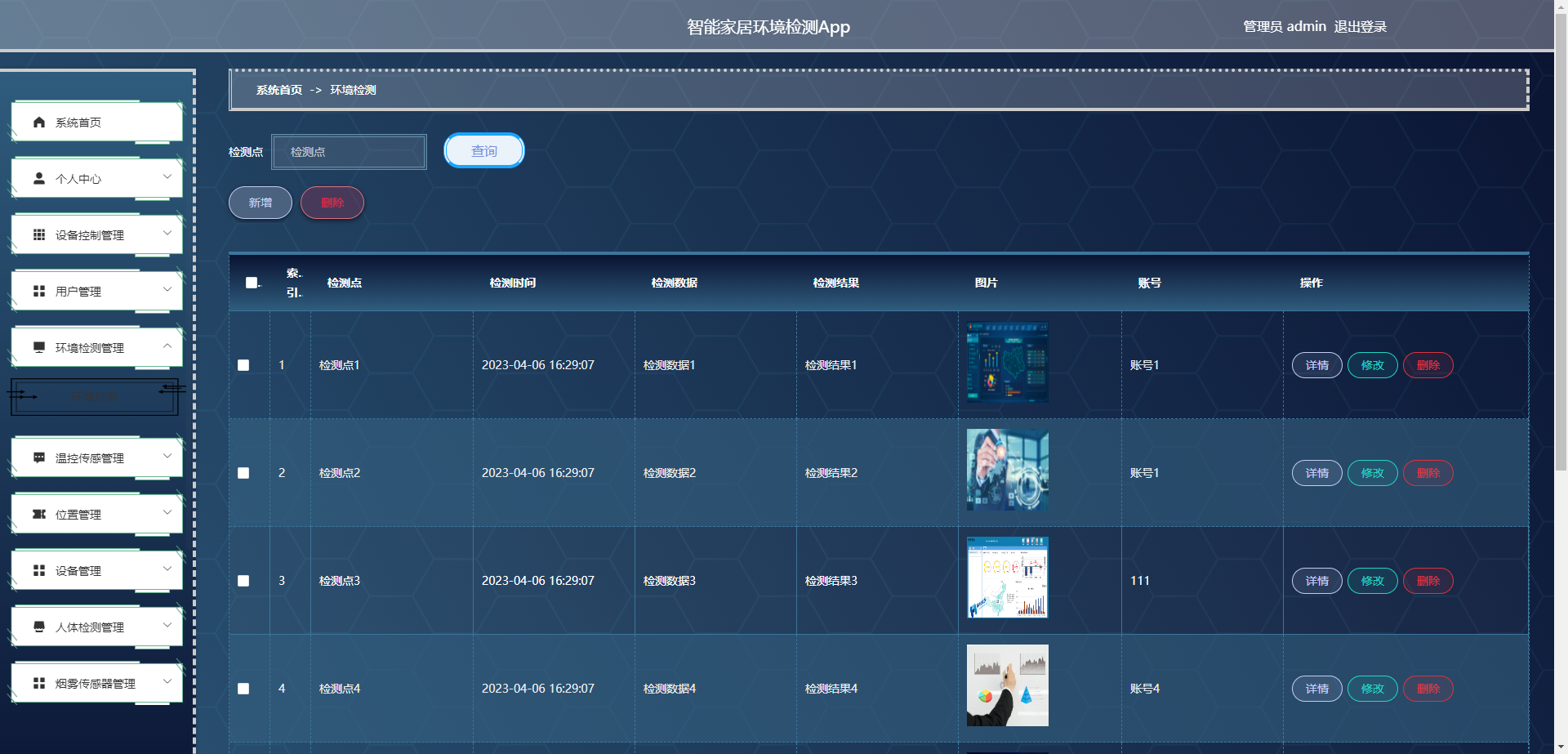Click 退出登录 in the top bar
This screenshot has height=754, width=1568.
[x=1361, y=26]
